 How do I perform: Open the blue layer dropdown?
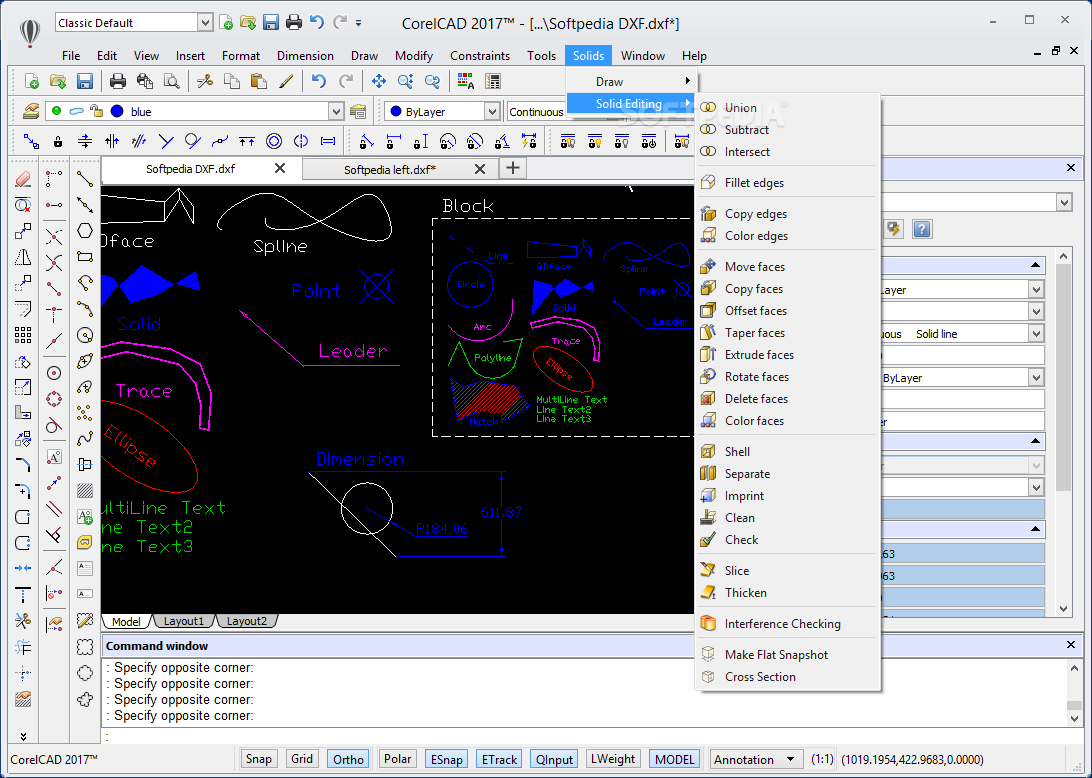[x=336, y=111]
